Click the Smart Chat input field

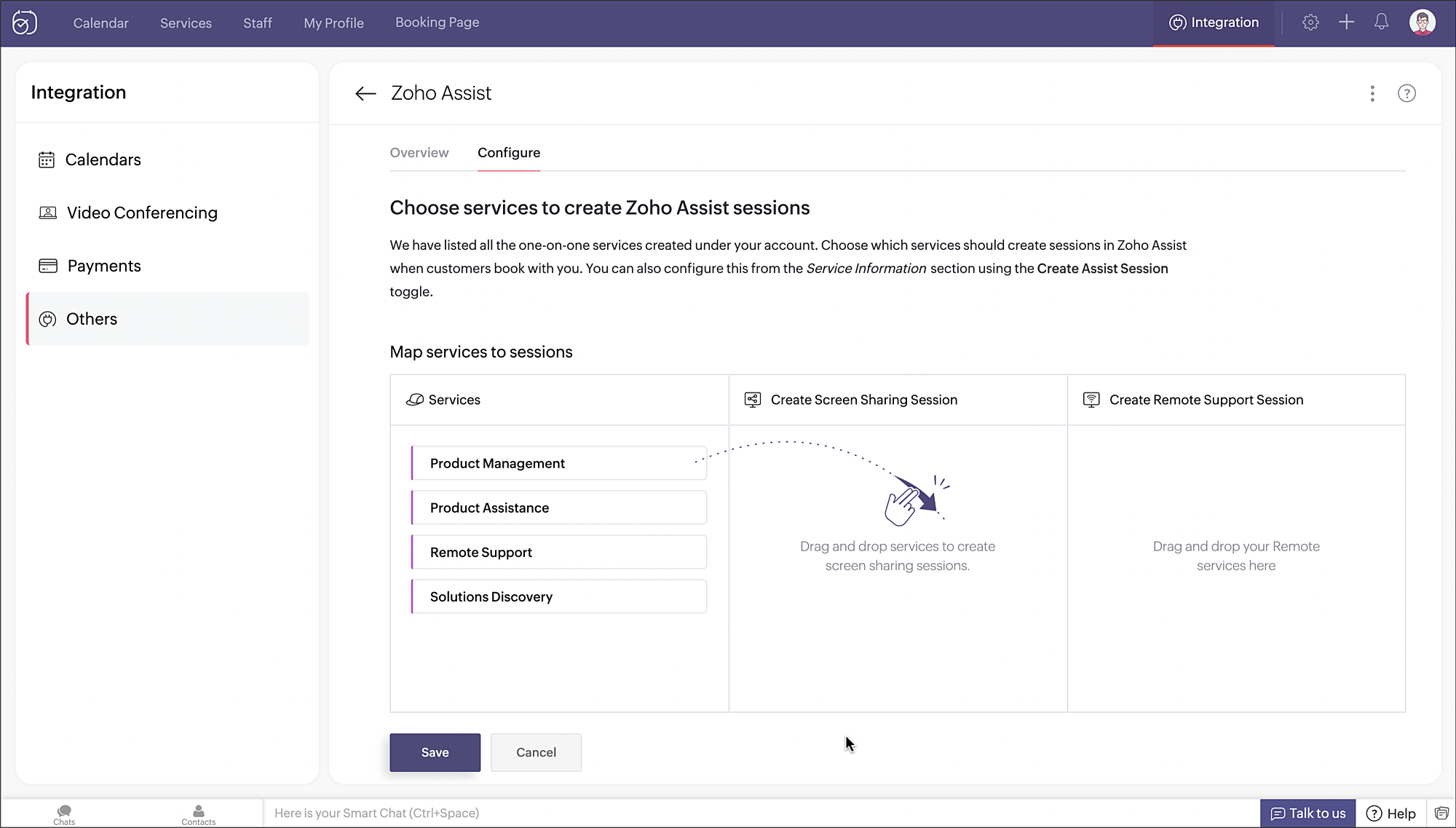[761, 813]
